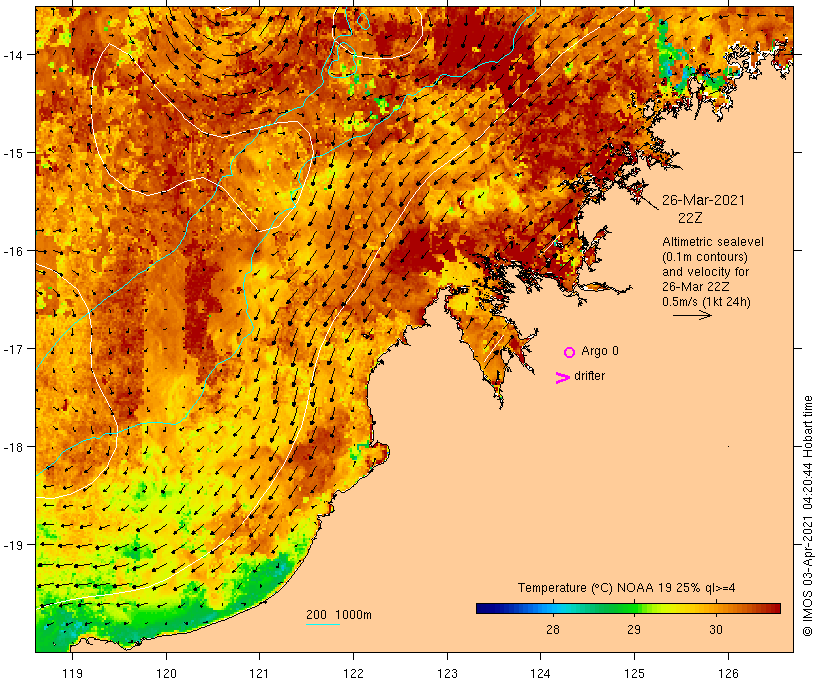Click the 30 temperature scale value
The image size is (820, 680).
click(716, 630)
